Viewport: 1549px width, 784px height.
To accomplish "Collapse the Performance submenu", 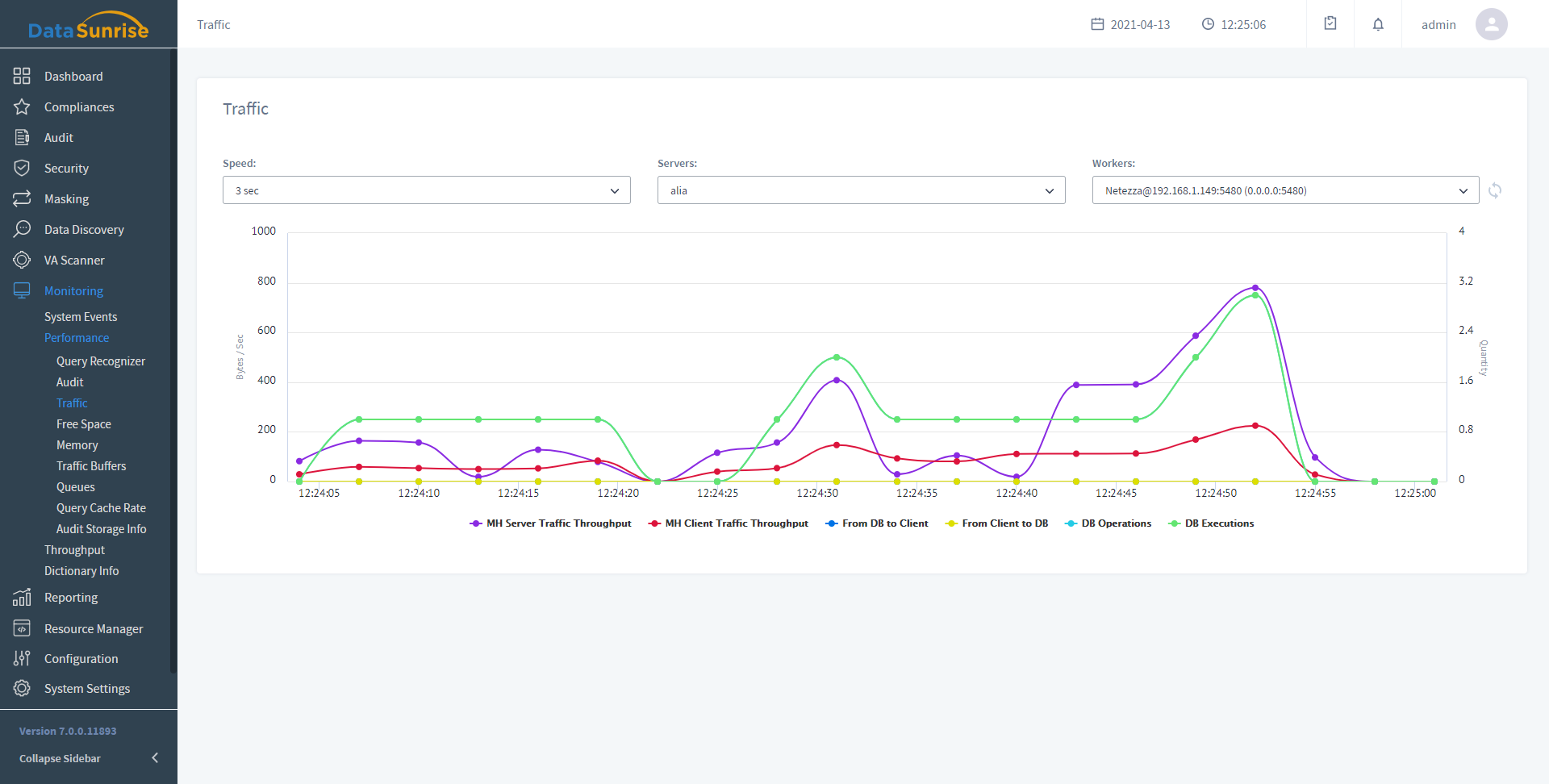I will [77, 338].
